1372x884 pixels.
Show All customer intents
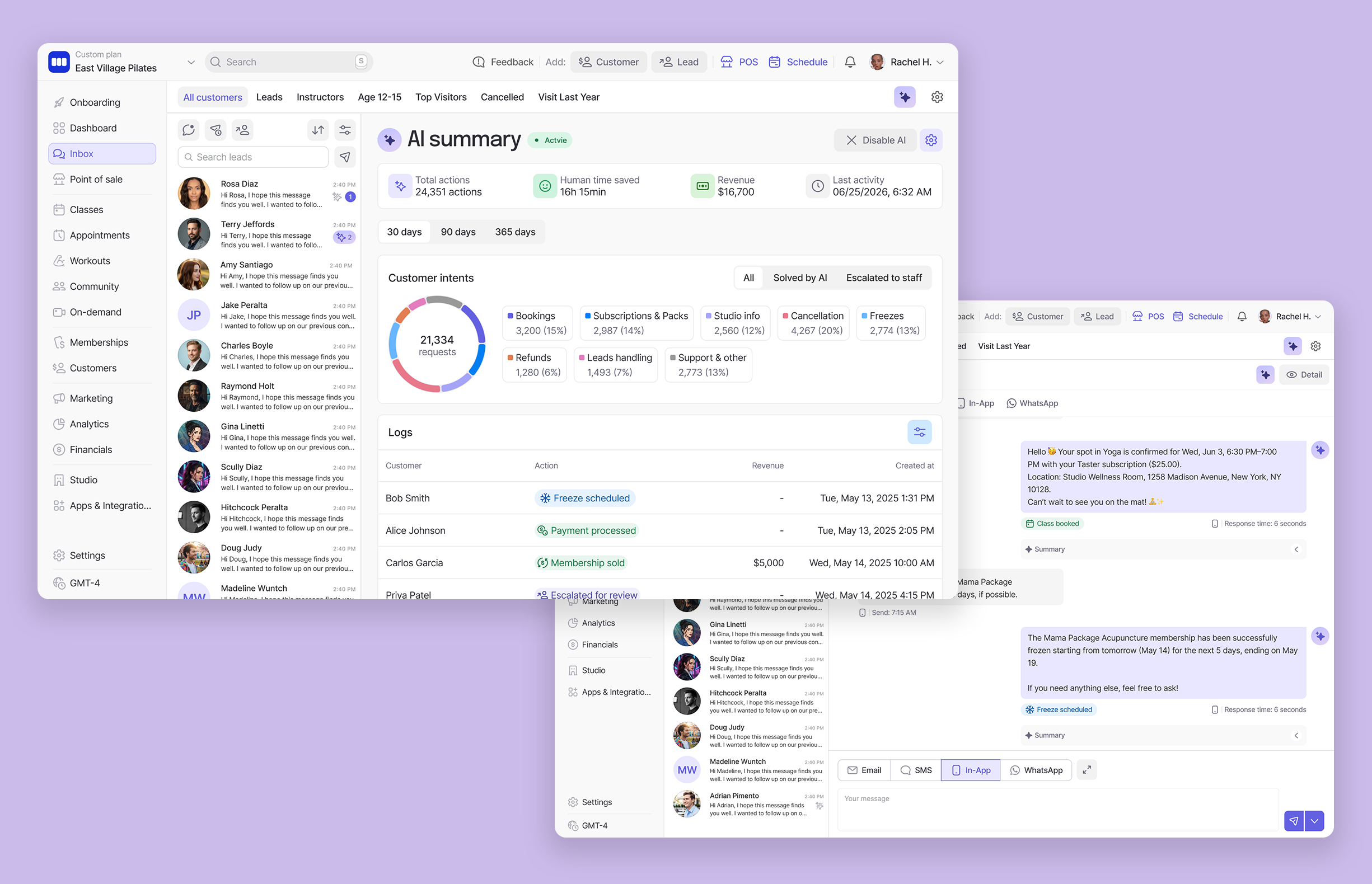(x=748, y=278)
